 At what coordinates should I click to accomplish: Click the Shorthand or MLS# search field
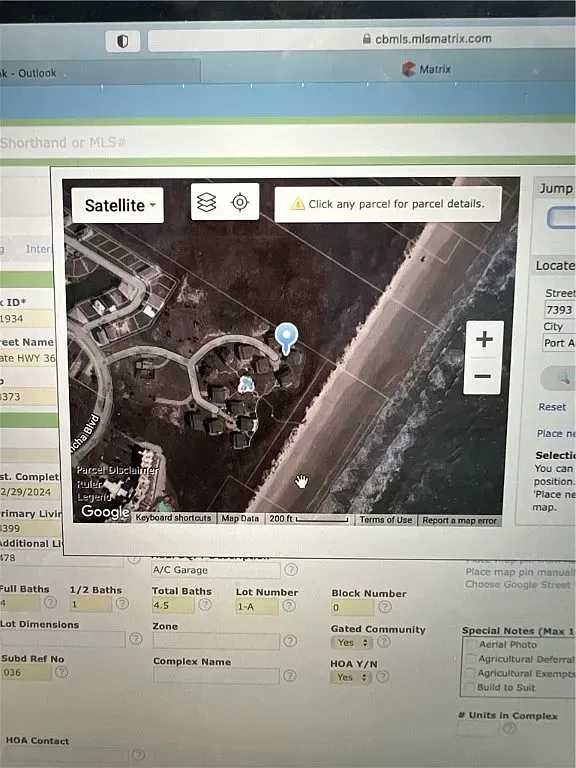(x=288, y=143)
